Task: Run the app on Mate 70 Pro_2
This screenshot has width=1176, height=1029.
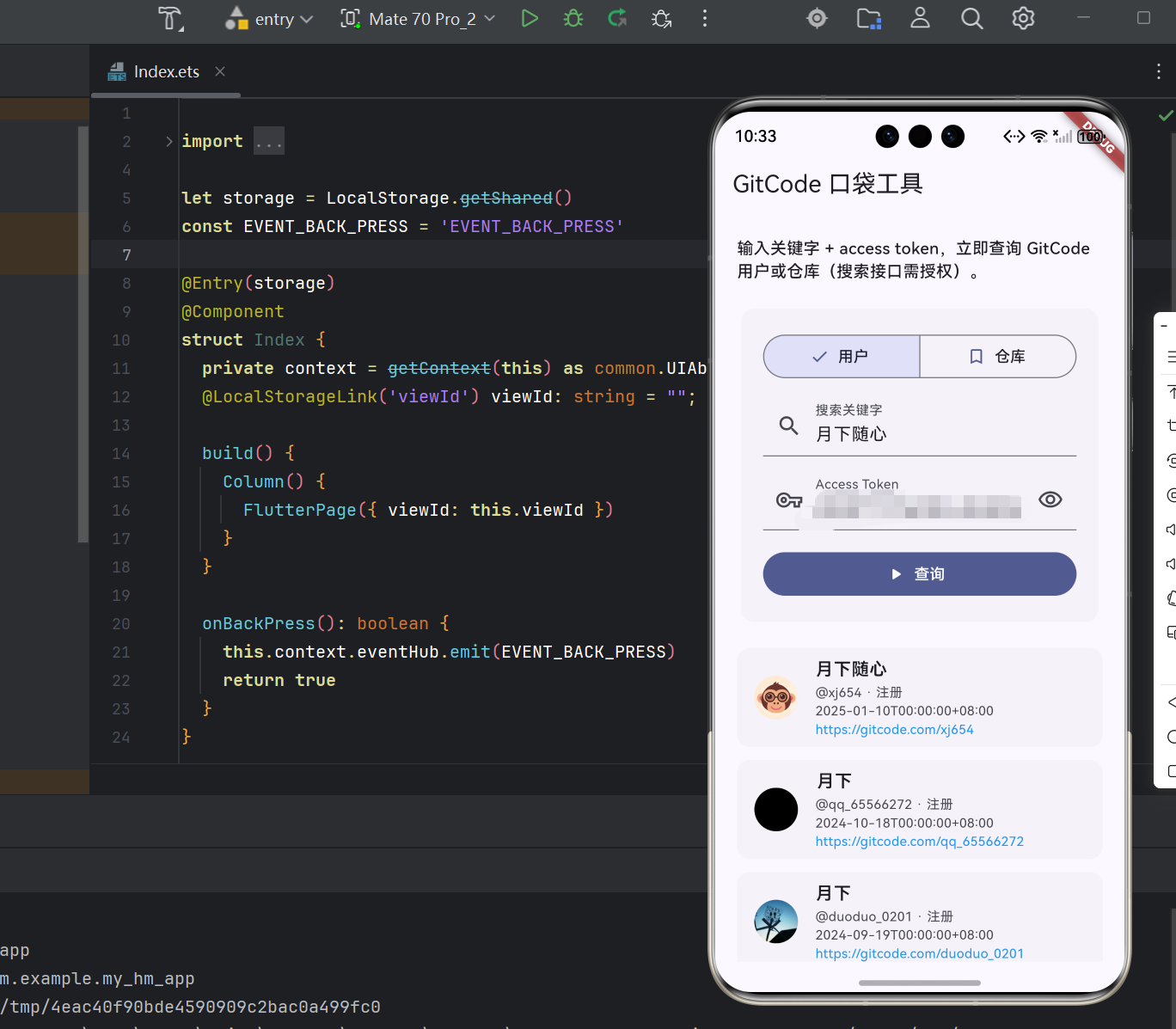Action: (x=530, y=18)
